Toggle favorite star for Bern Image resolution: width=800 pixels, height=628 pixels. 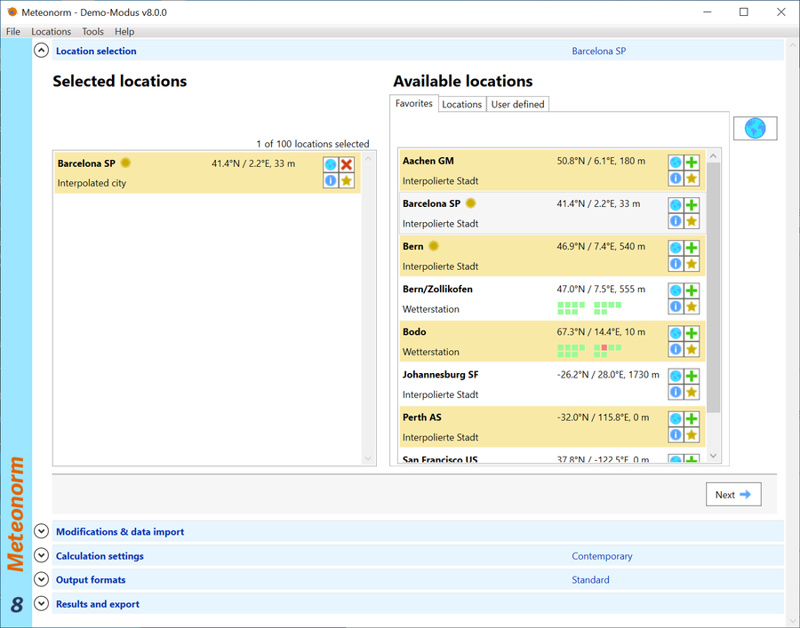[691, 264]
